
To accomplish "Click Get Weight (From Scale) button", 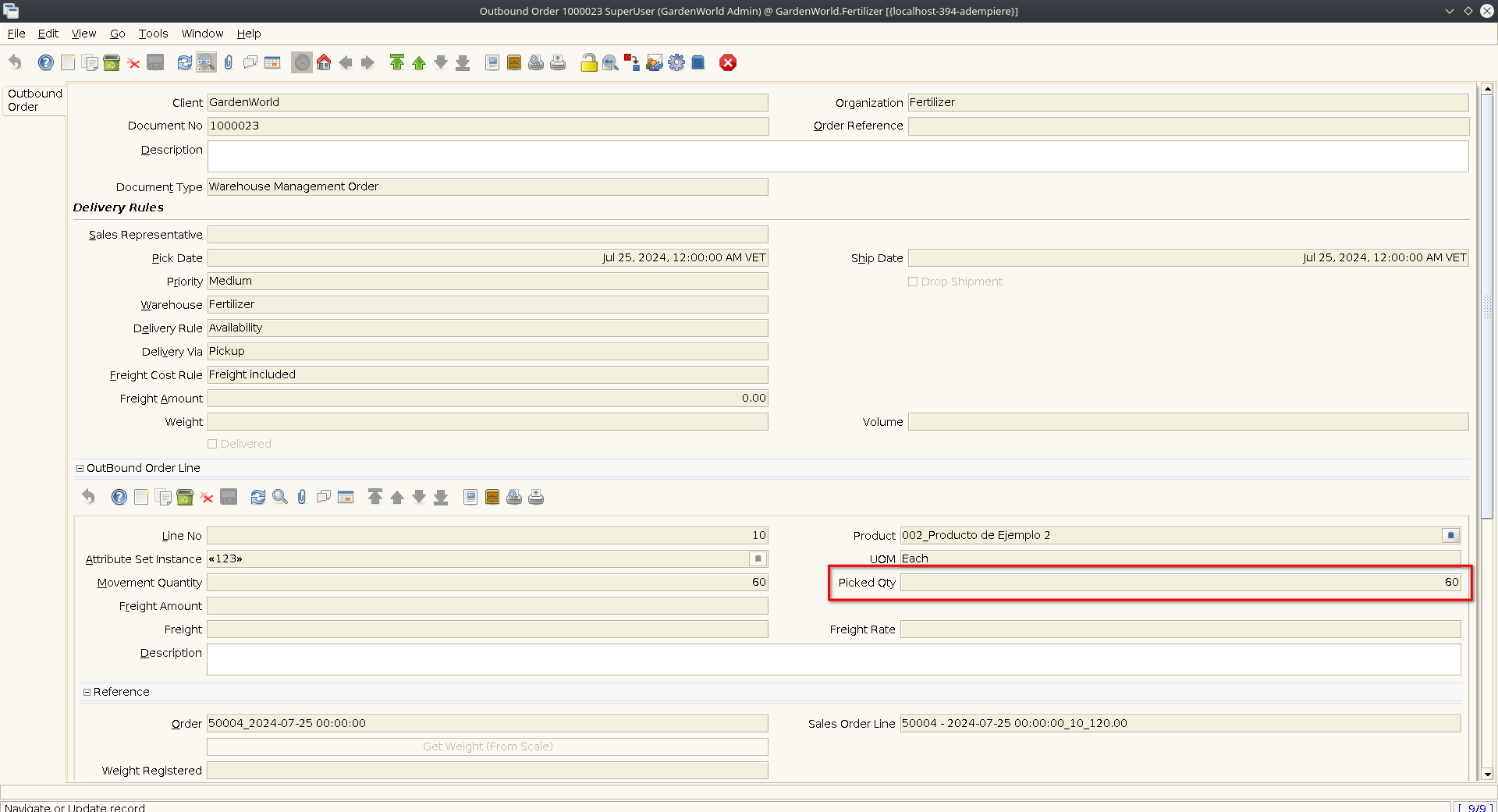I will click(x=488, y=746).
